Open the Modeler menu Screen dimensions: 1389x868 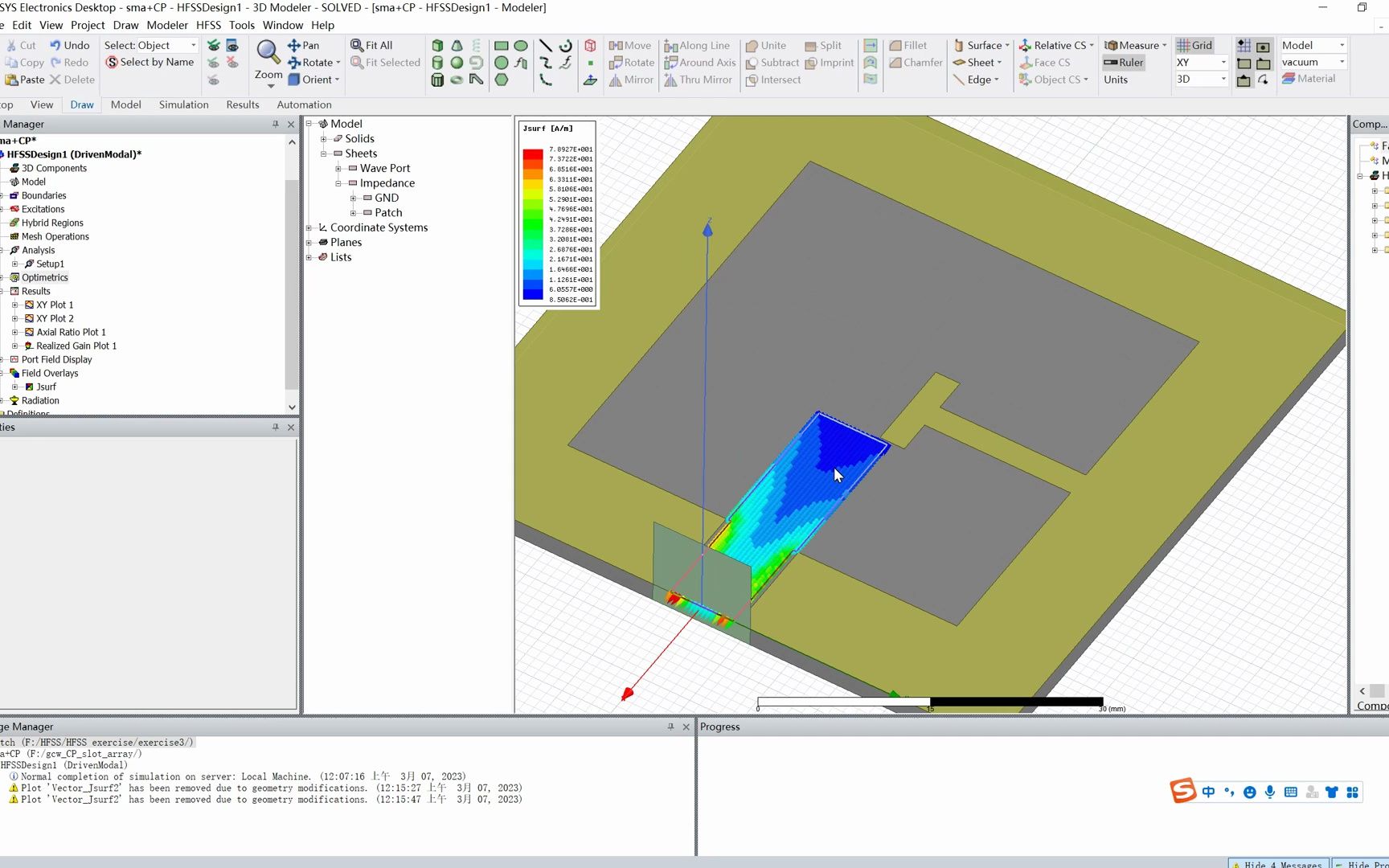pyautogui.click(x=167, y=25)
